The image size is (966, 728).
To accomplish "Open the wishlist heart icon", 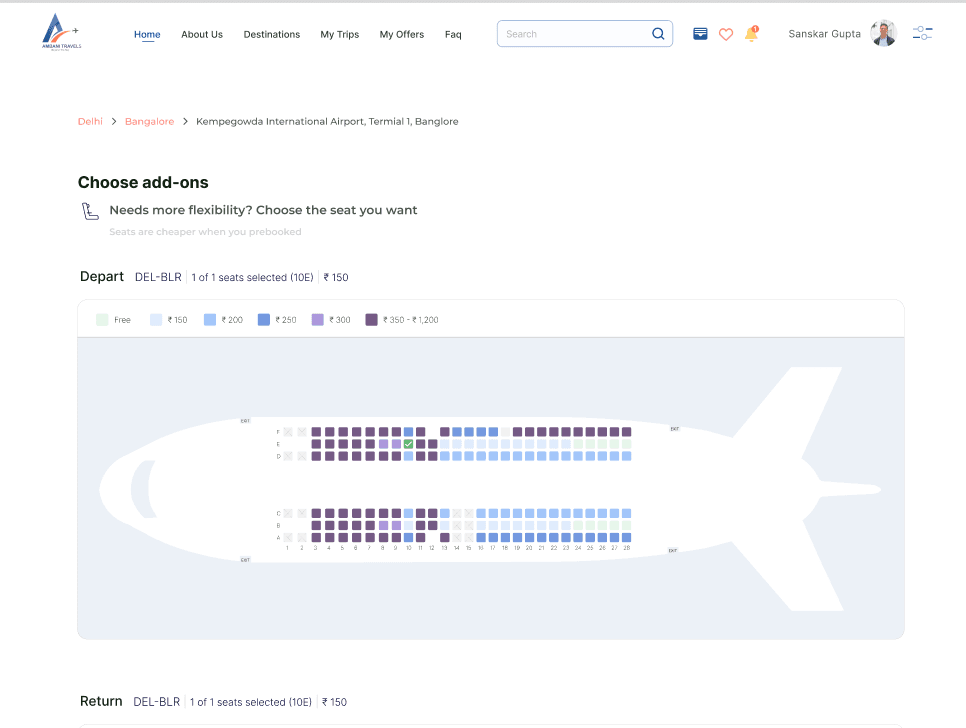I will [x=726, y=34].
